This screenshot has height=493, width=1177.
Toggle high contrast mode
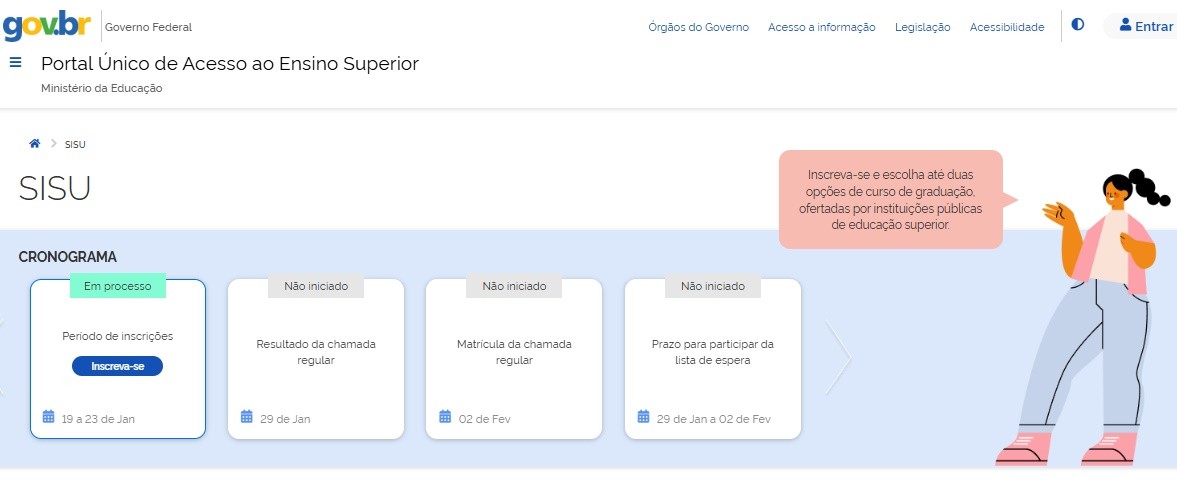coord(1077,26)
